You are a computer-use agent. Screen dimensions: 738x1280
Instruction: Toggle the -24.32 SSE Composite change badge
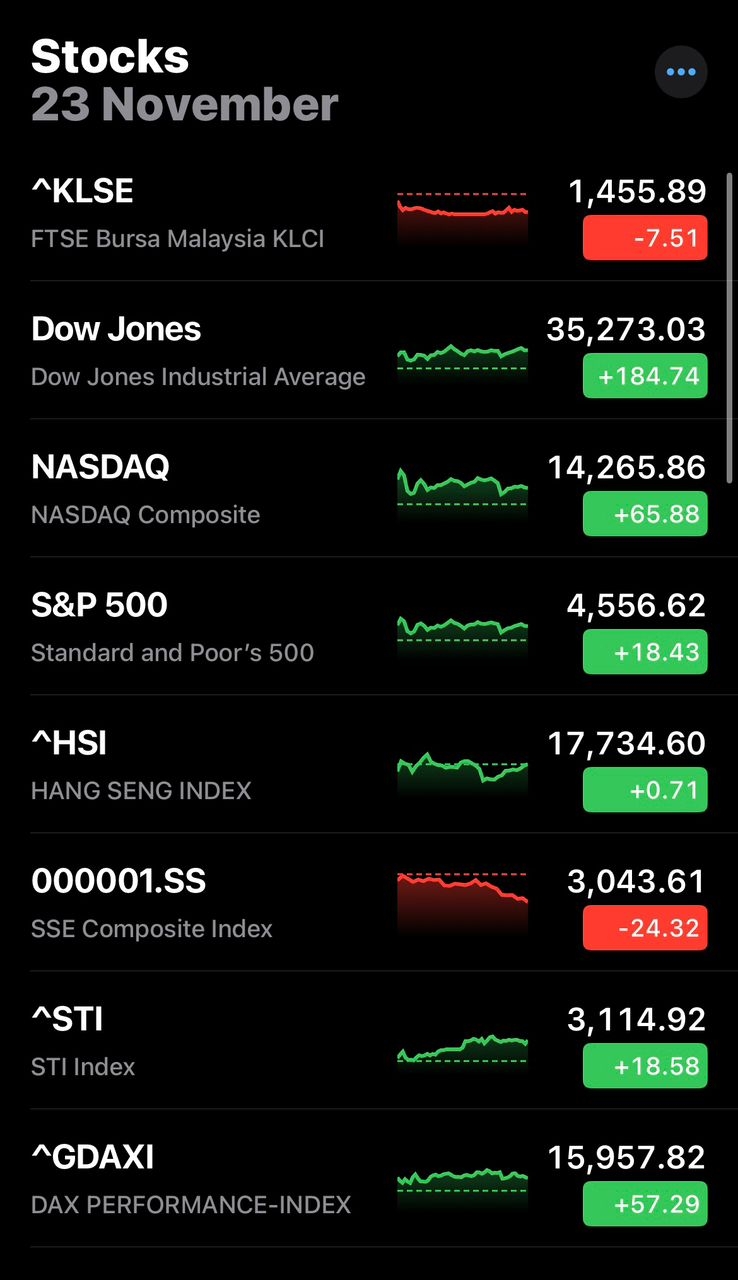point(645,928)
